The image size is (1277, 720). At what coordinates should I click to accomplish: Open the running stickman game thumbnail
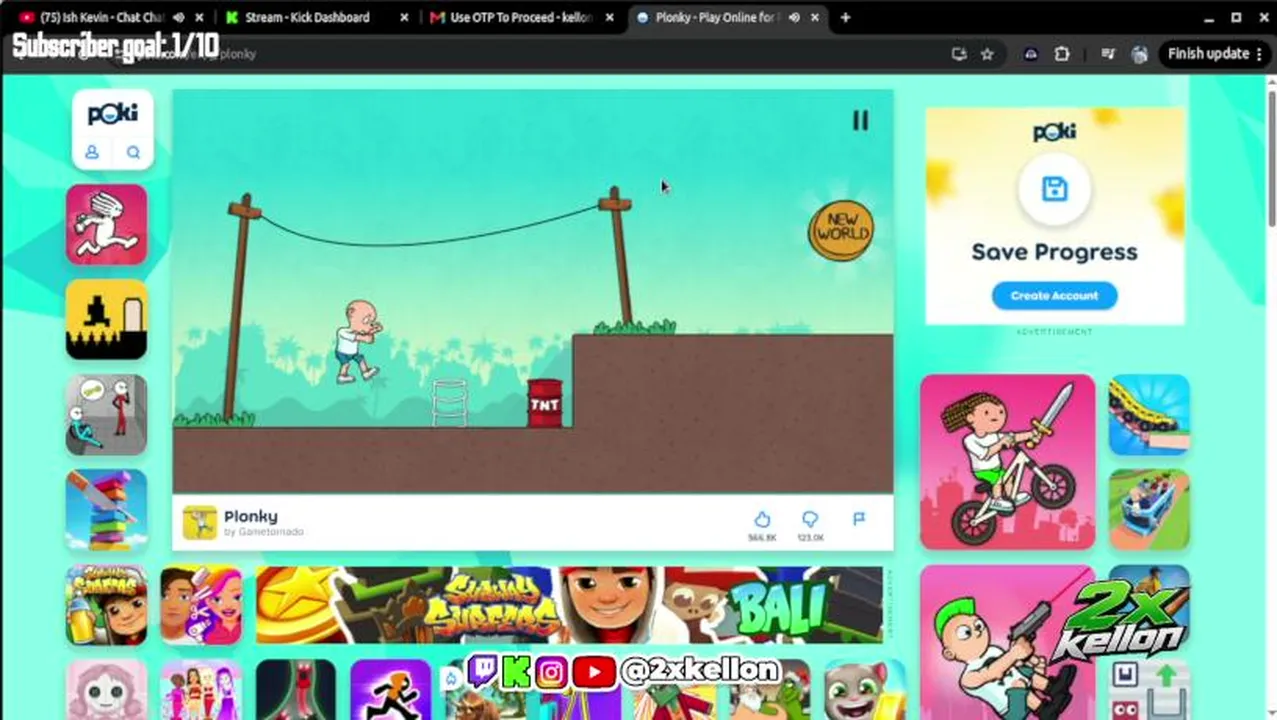pyautogui.click(x=107, y=224)
